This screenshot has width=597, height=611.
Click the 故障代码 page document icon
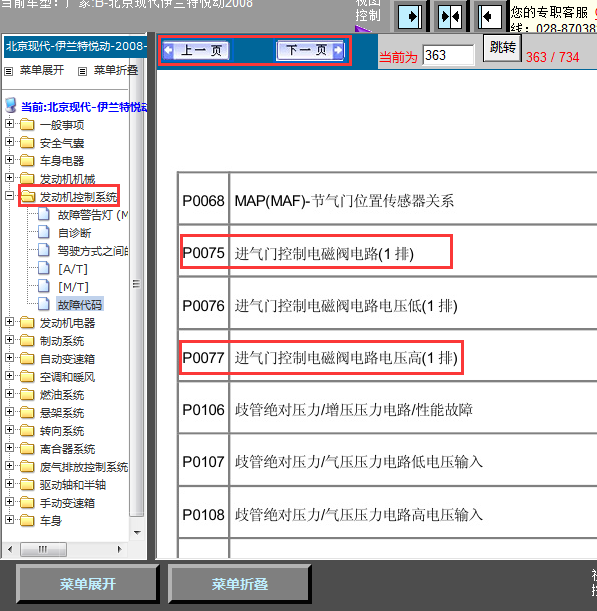[44, 304]
